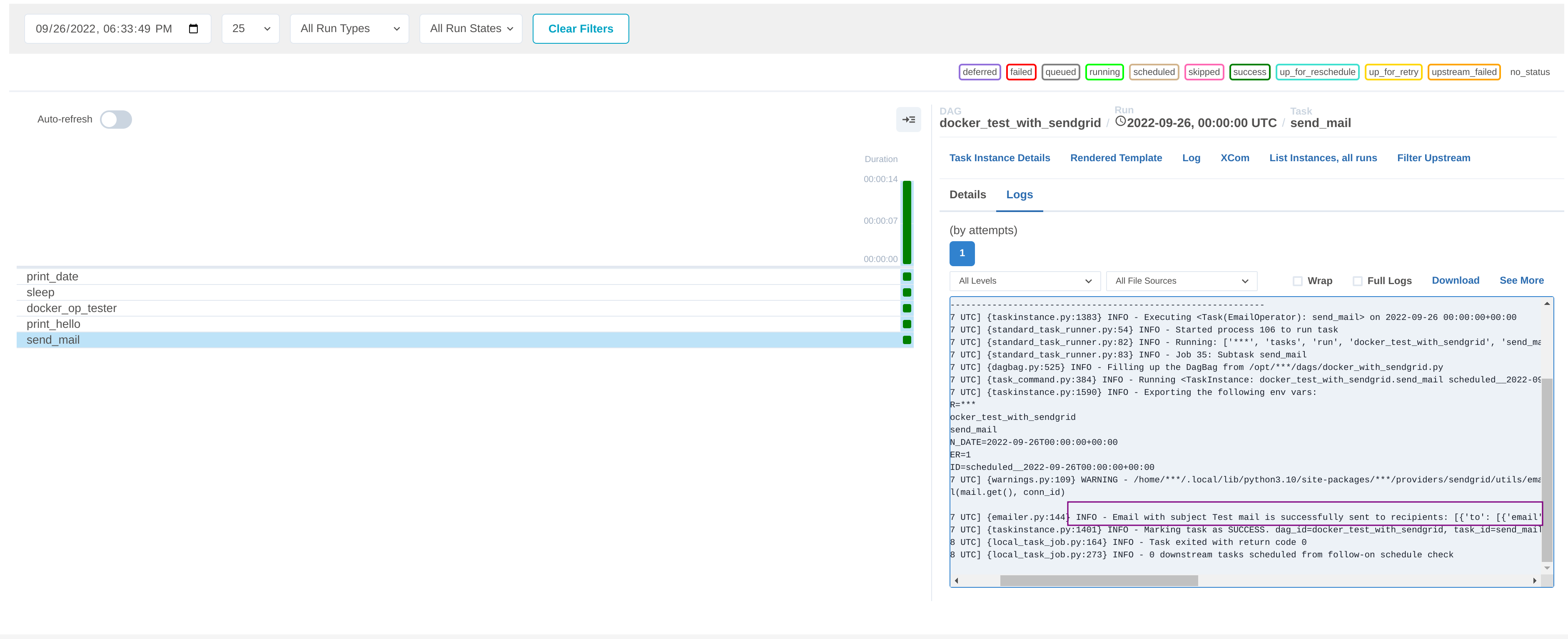Click the log horizontal scrollbar thumb

pyautogui.click(x=1099, y=581)
